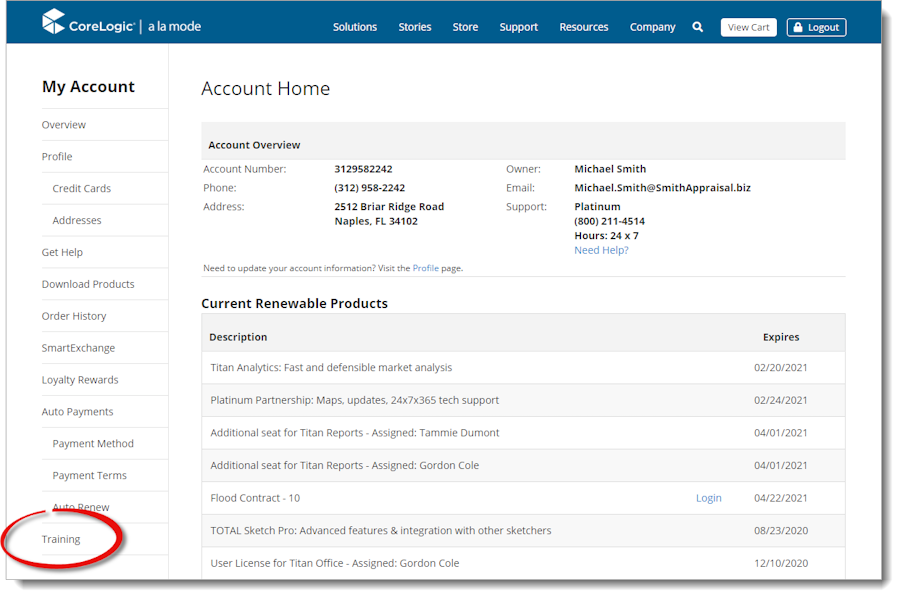Click the email Michael.Smith@SmithAppraisal.biz
Image resolution: width=900 pixels, height=598 pixels.
662,188
